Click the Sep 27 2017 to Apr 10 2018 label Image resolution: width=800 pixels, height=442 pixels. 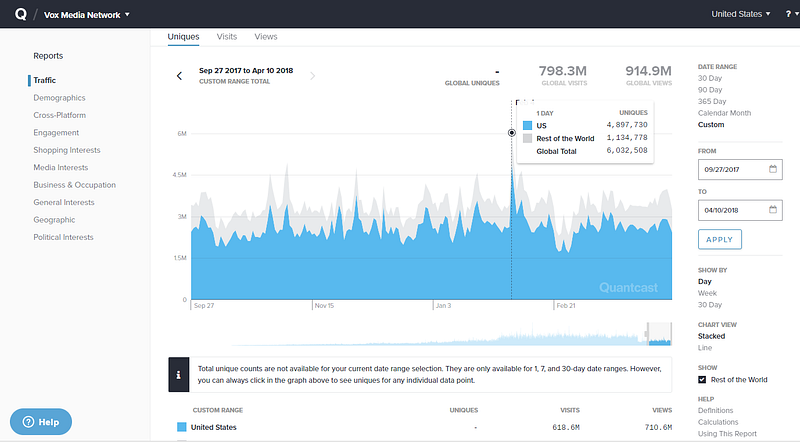pyautogui.click(x=246, y=70)
